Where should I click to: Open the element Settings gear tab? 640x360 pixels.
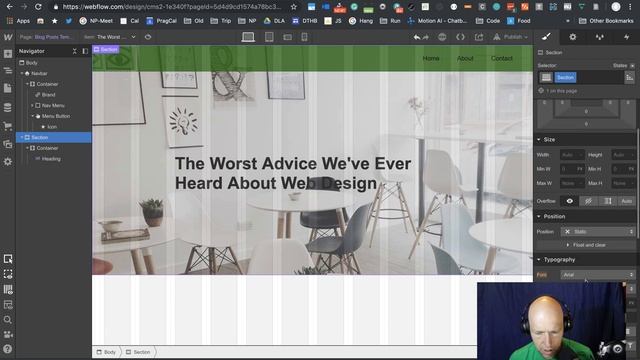pos(573,37)
